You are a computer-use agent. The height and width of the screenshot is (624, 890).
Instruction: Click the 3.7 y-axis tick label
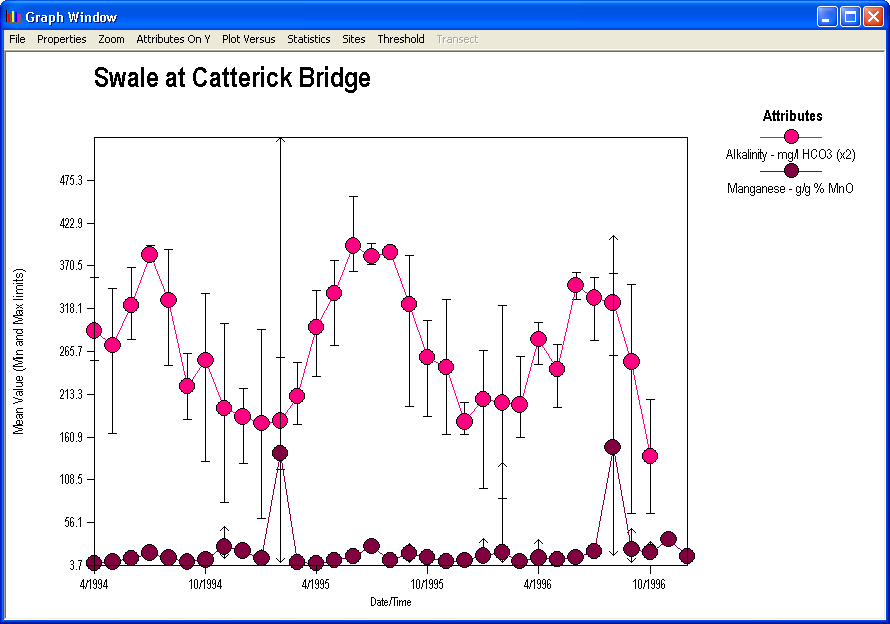[x=77, y=566]
